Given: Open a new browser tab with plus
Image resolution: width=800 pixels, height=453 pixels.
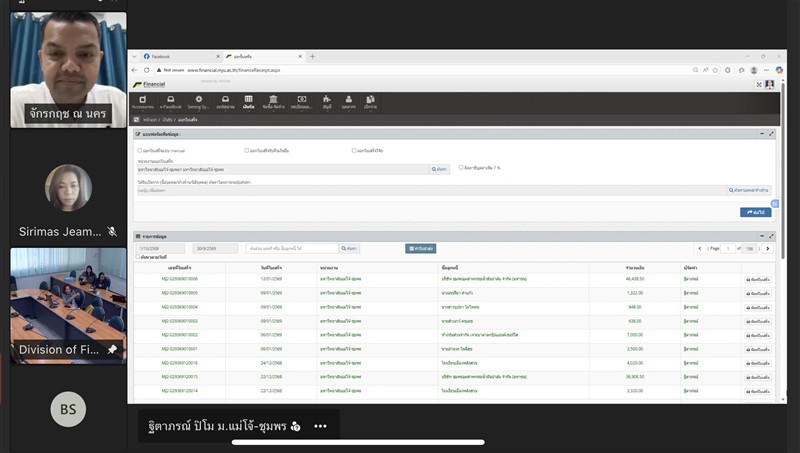Looking at the screenshot, I should pos(312,56).
